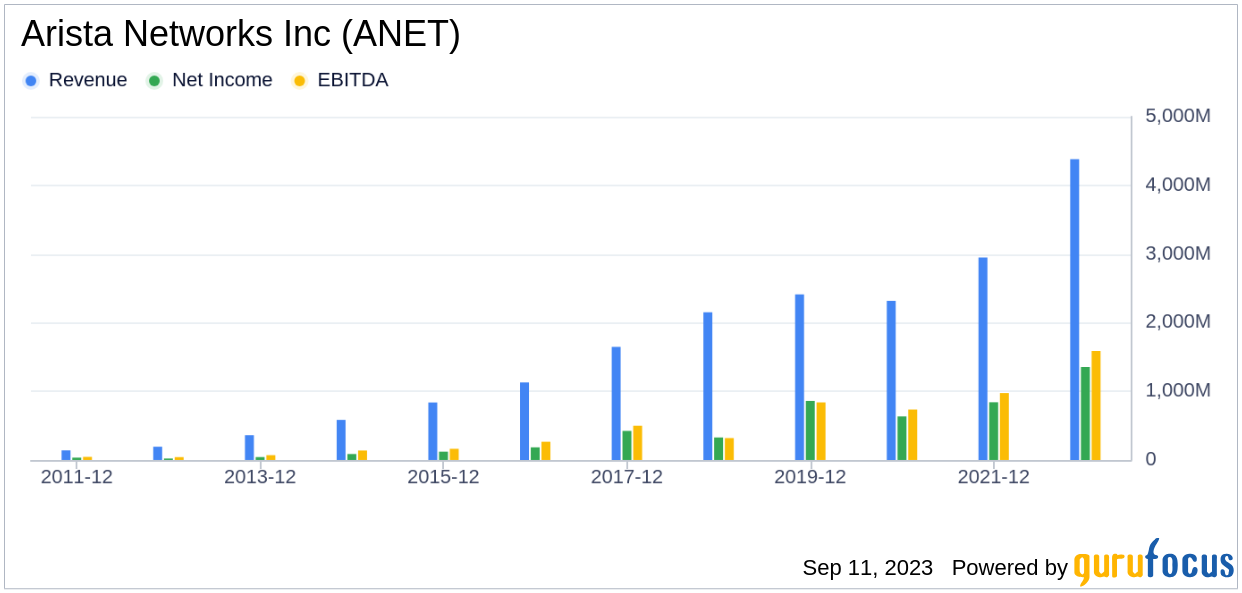
Task: Toggle the Revenue series in the legend
Action: pyautogui.click(x=87, y=80)
